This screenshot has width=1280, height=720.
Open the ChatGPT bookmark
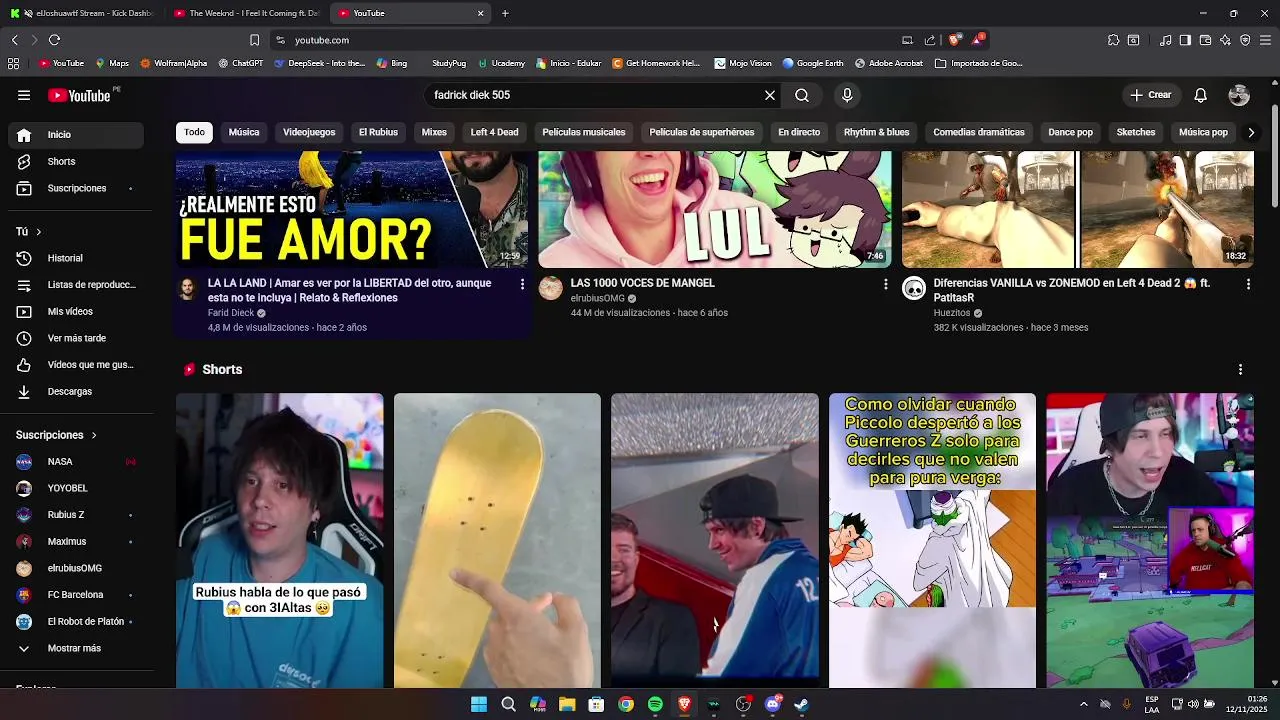click(240, 63)
